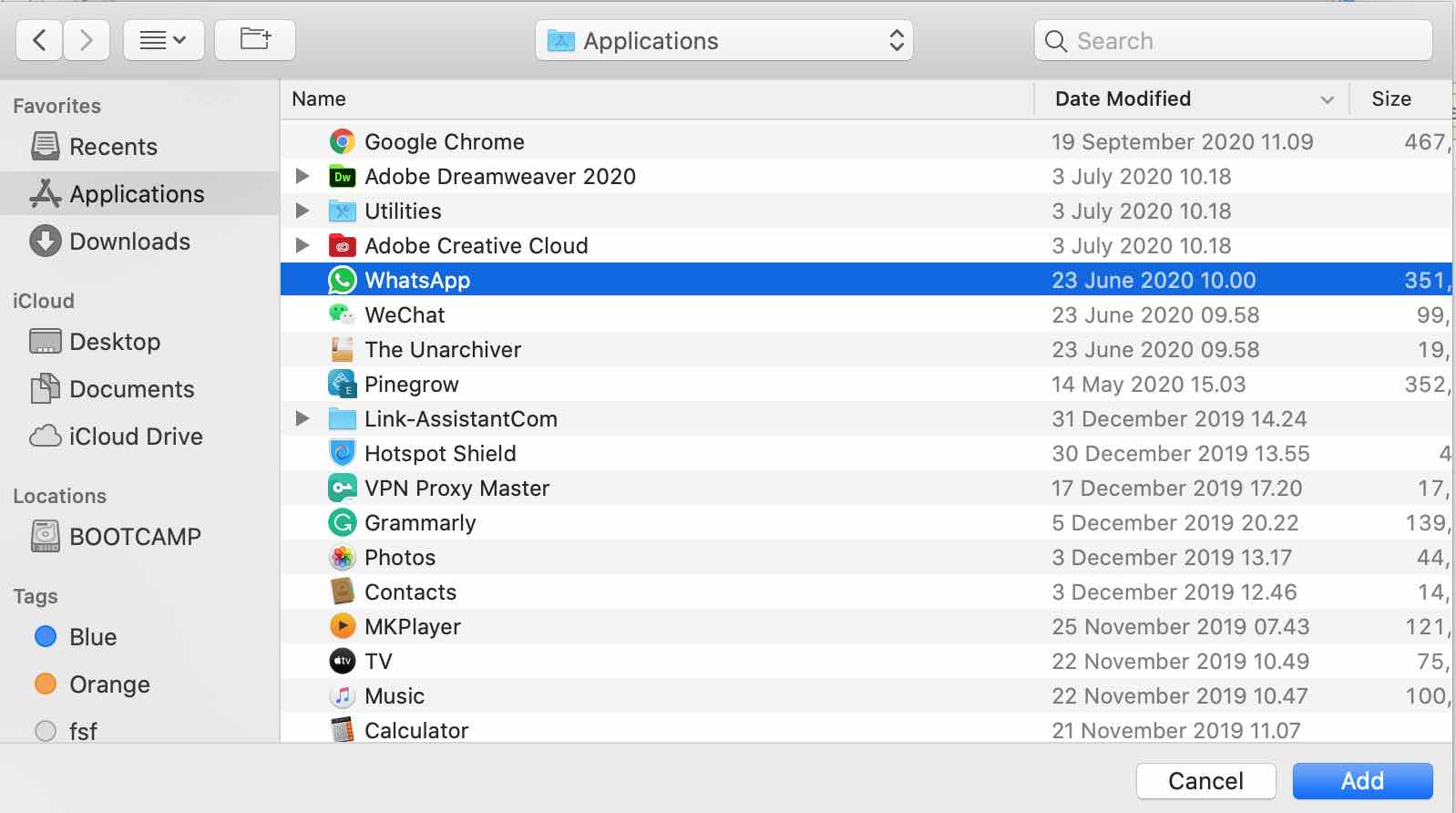Go forward with the right arrow button
The width and height of the screenshot is (1456, 813).
click(x=87, y=40)
